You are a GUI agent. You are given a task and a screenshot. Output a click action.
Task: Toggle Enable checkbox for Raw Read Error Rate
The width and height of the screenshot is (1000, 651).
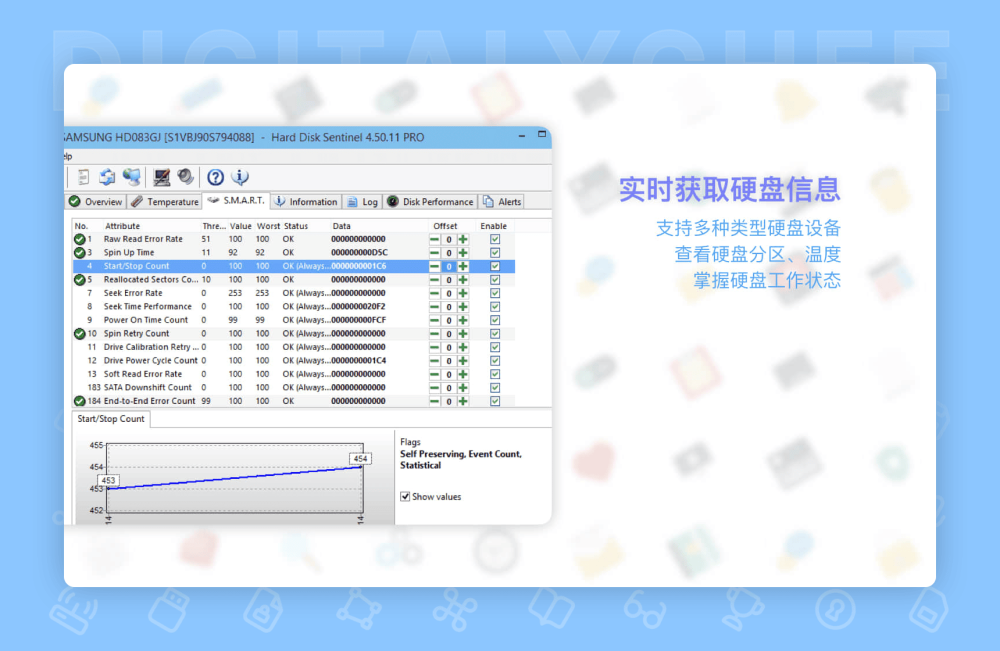pos(495,239)
